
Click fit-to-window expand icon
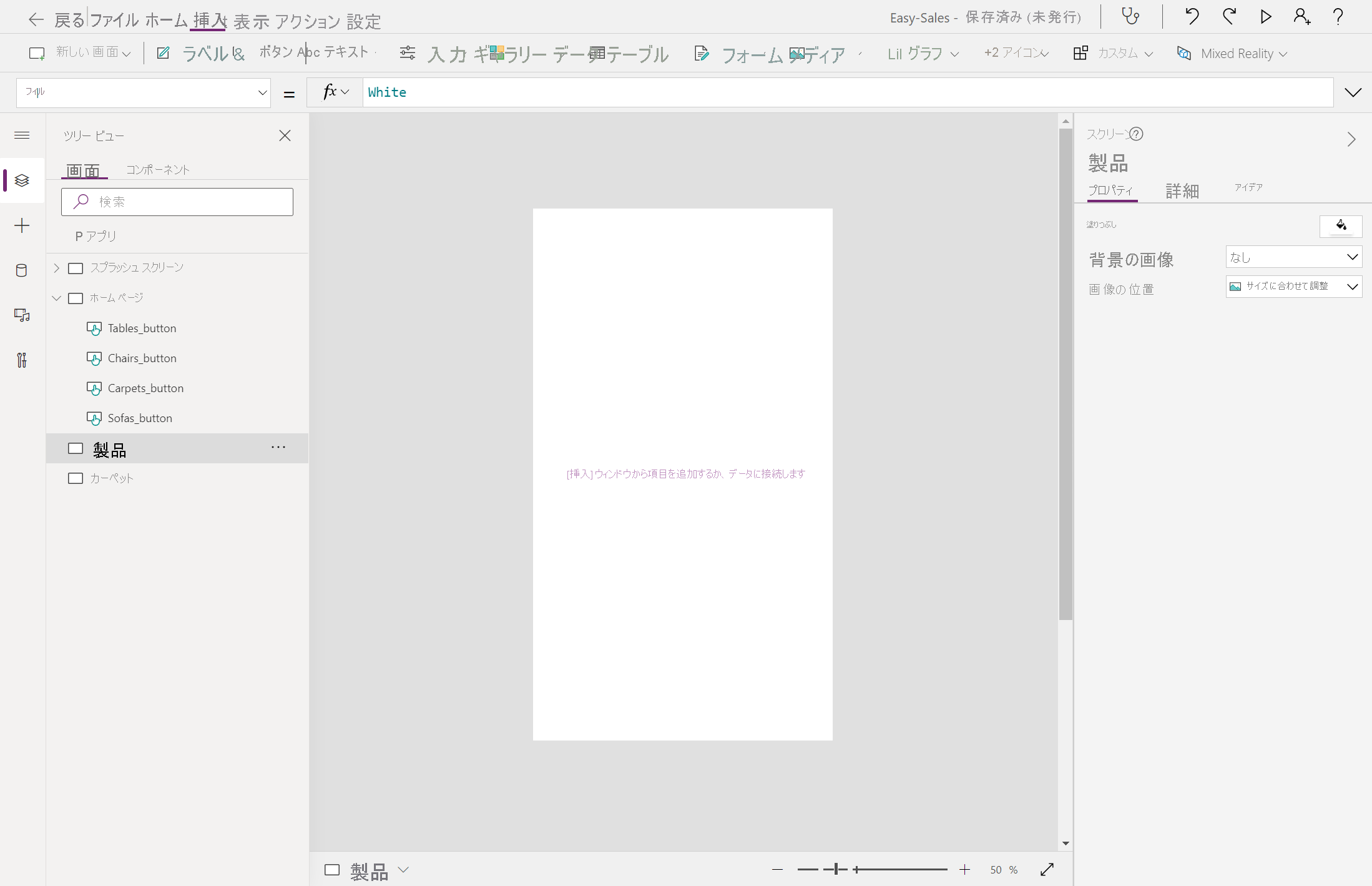pyautogui.click(x=1047, y=870)
